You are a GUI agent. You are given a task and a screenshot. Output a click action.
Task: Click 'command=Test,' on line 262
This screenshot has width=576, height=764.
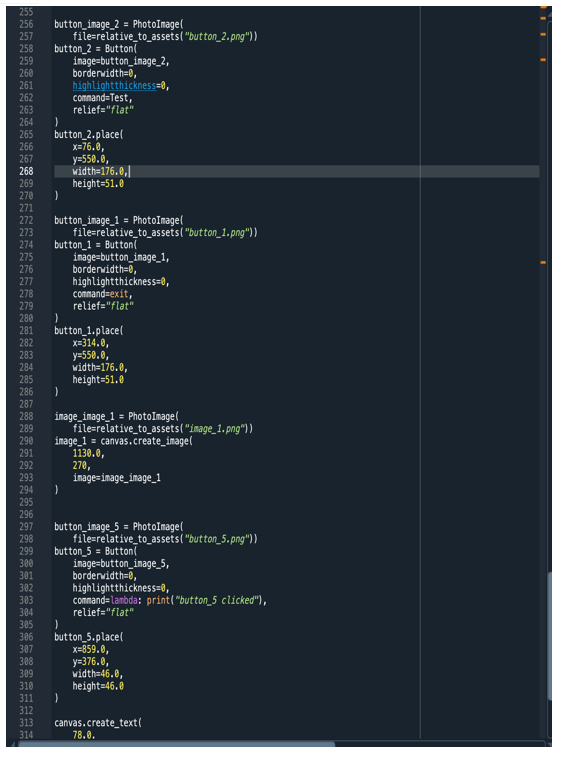click(102, 98)
